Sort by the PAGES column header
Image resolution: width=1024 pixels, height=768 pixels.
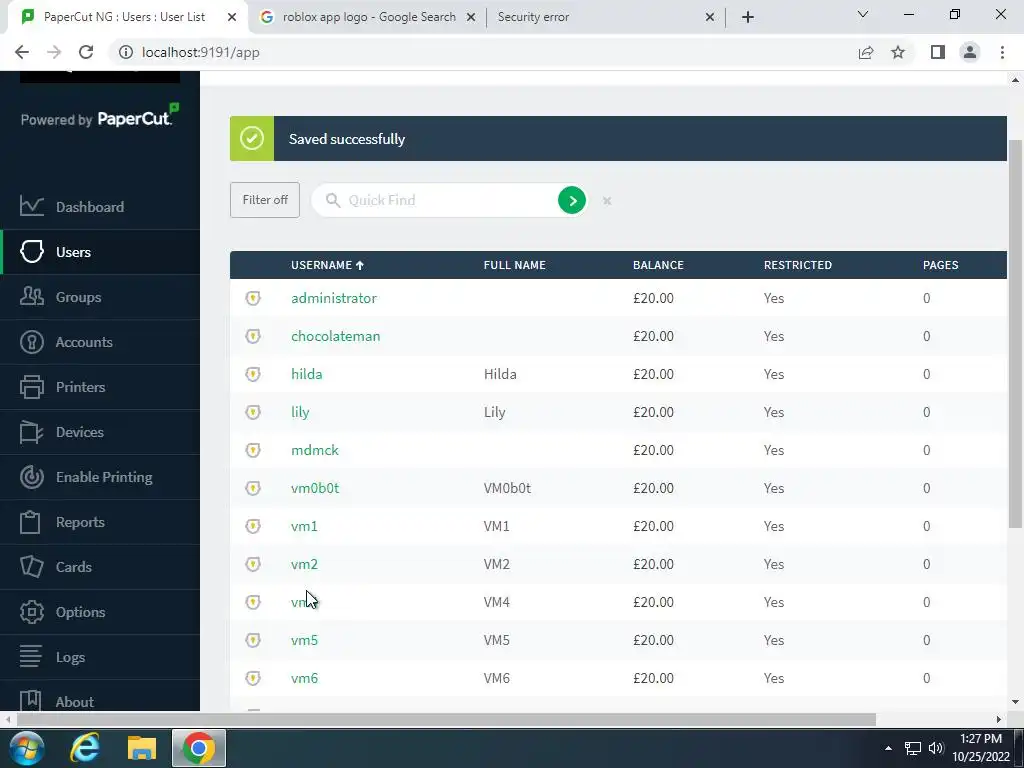tap(940, 264)
